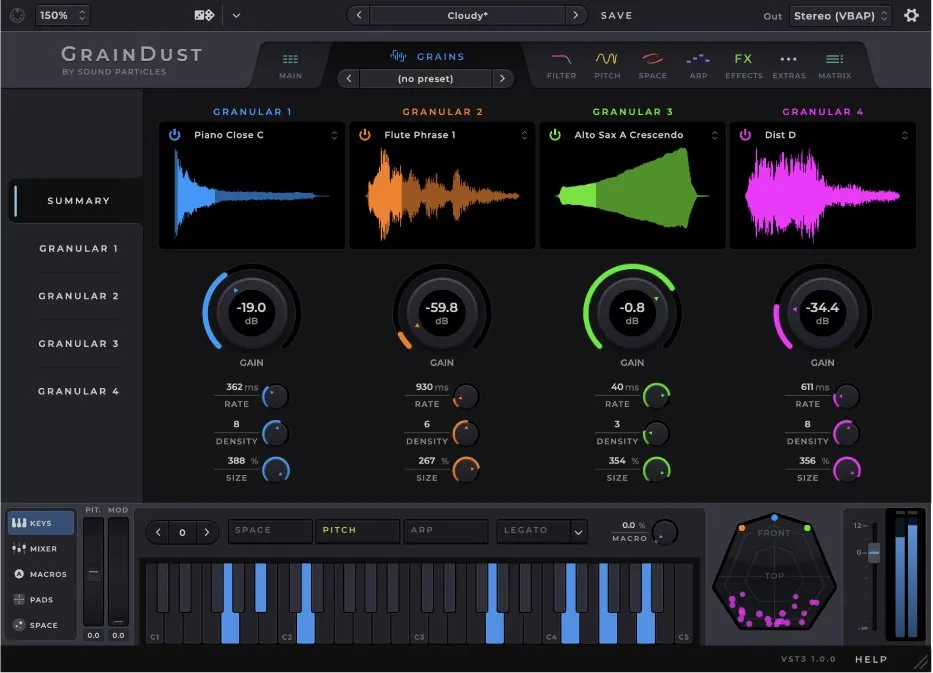
Task: Expand the Piano Close C sample selector
Action: pyautogui.click(x=334, y=136)
